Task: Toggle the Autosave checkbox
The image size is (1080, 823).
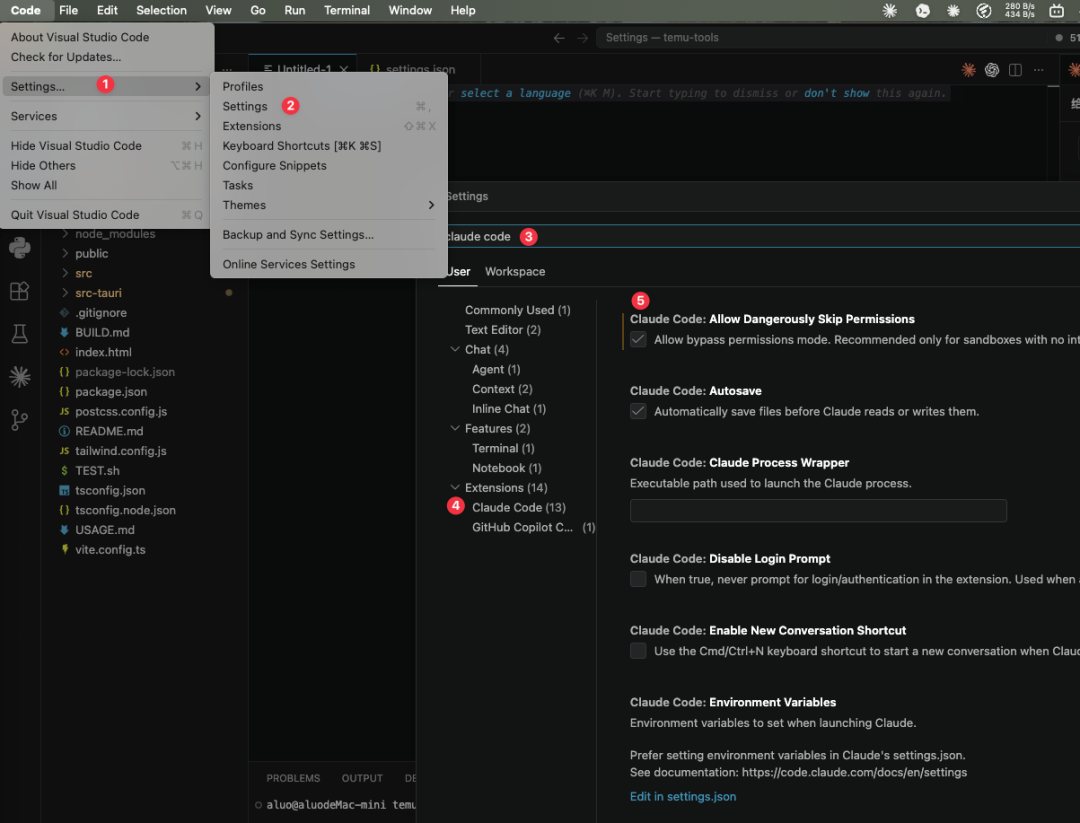Action: tap(638, 411)
